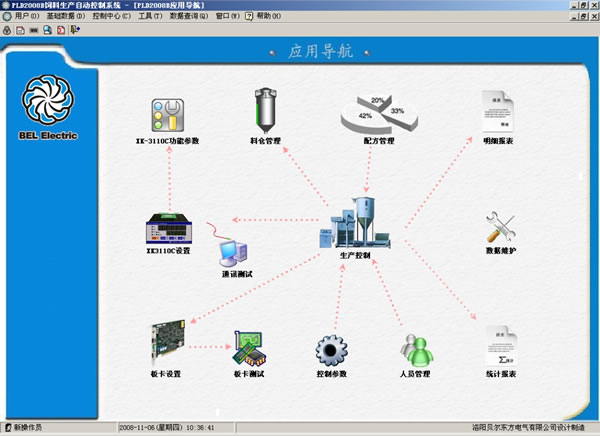Open the 人员管理 users icon

tap(416, 350)
